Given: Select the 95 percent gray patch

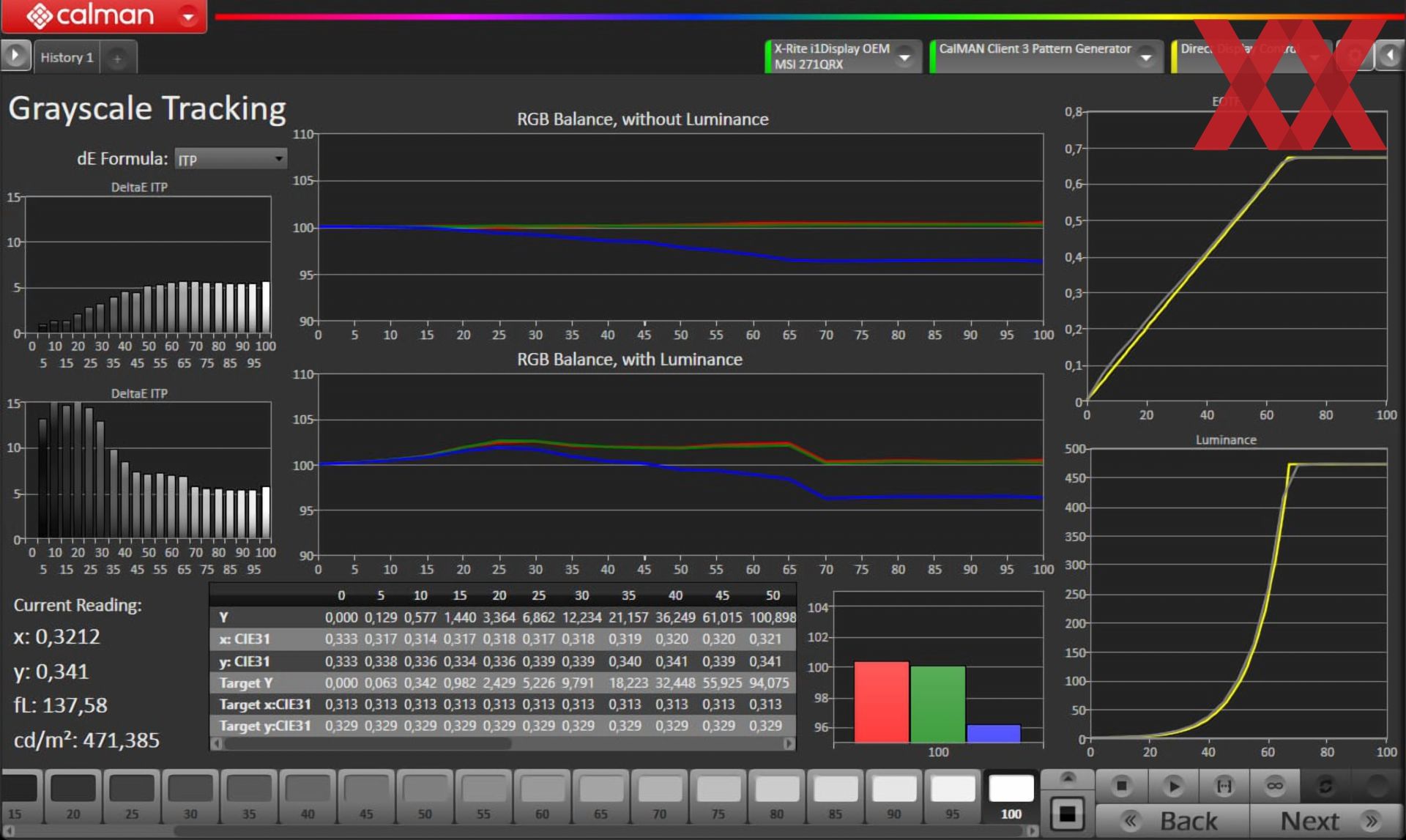Looking at the screenshot, I should [x=952, y=796].
